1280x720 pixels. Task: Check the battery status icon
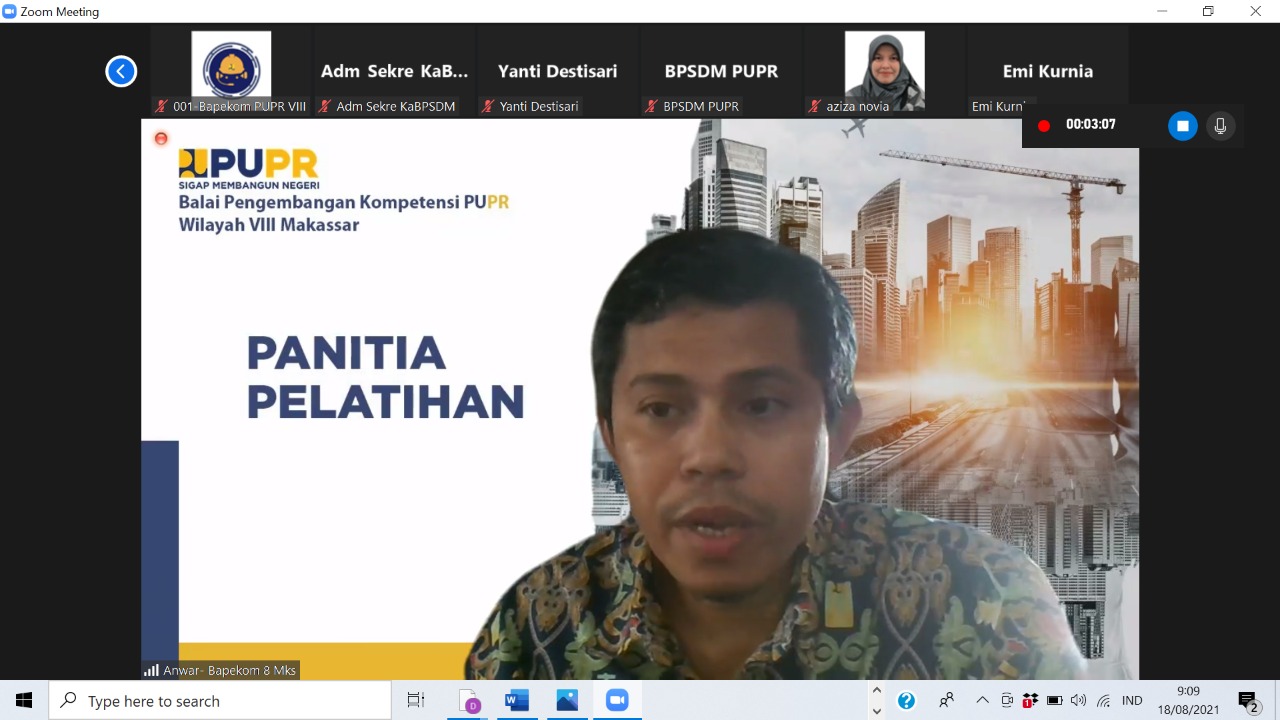pyautogui.click(x=1054, y=701)
